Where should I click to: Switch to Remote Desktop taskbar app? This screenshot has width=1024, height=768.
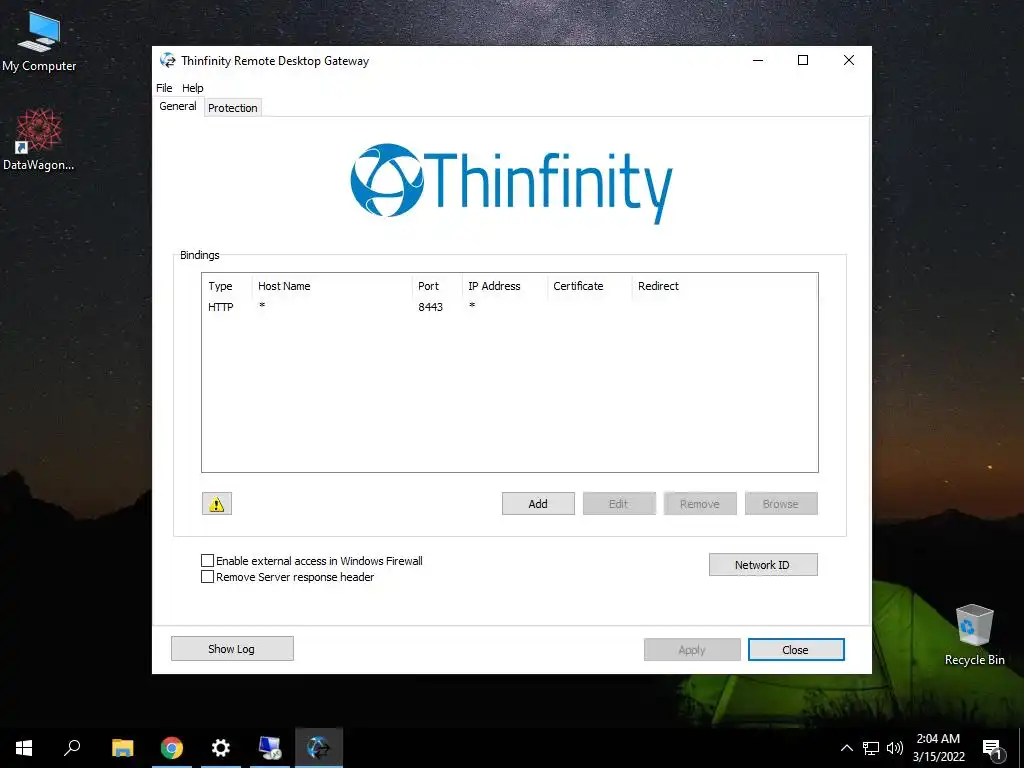[x=270, y=748]
